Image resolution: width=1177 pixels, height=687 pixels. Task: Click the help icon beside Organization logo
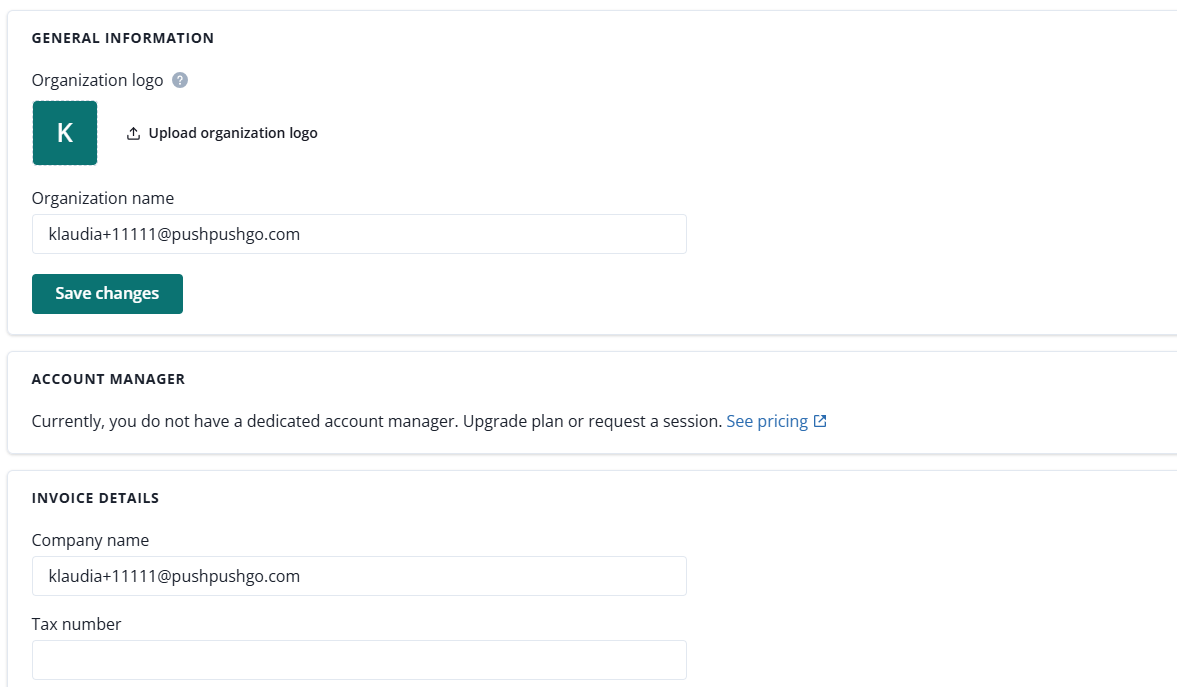[x=180, y=80]
